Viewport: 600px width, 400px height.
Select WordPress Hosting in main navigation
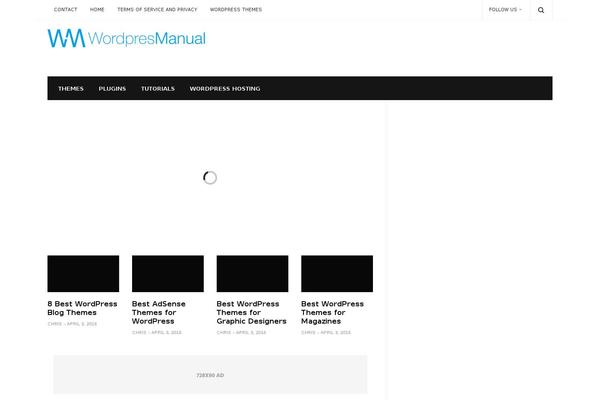click(x=225, y=88)
